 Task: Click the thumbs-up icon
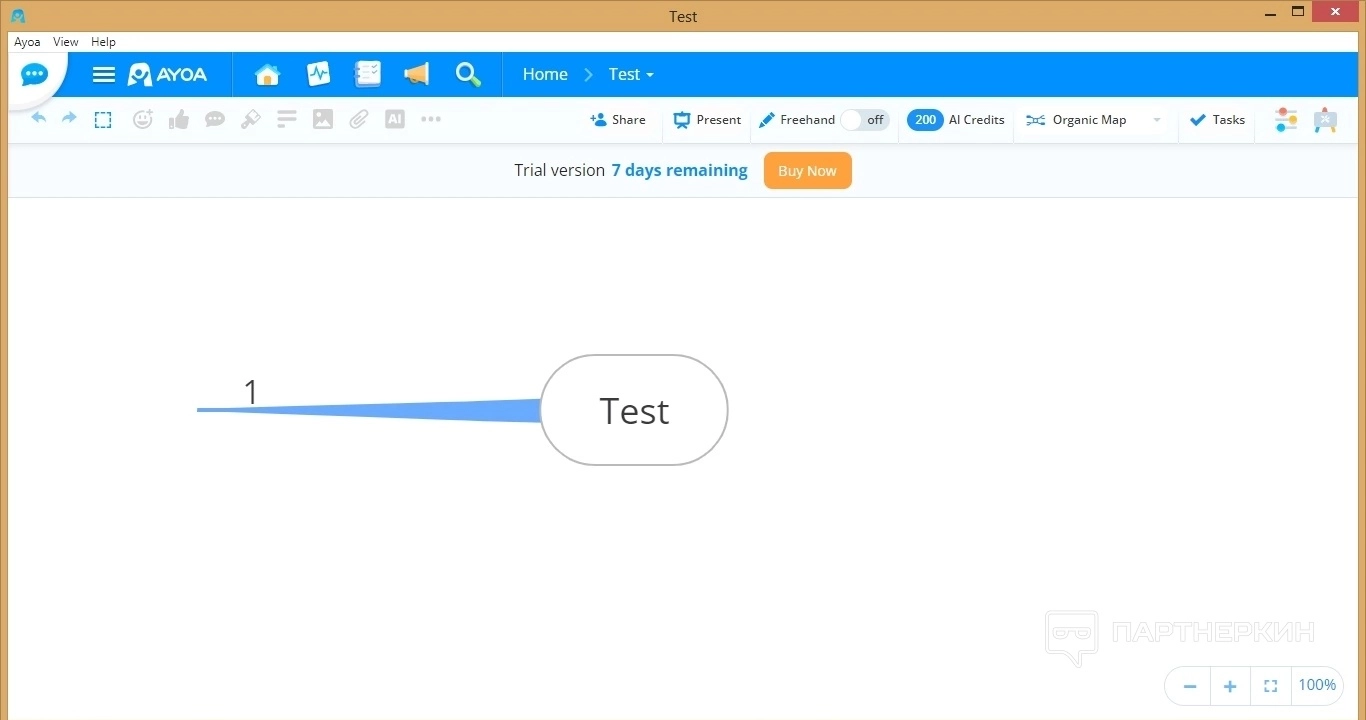[179, 120]
